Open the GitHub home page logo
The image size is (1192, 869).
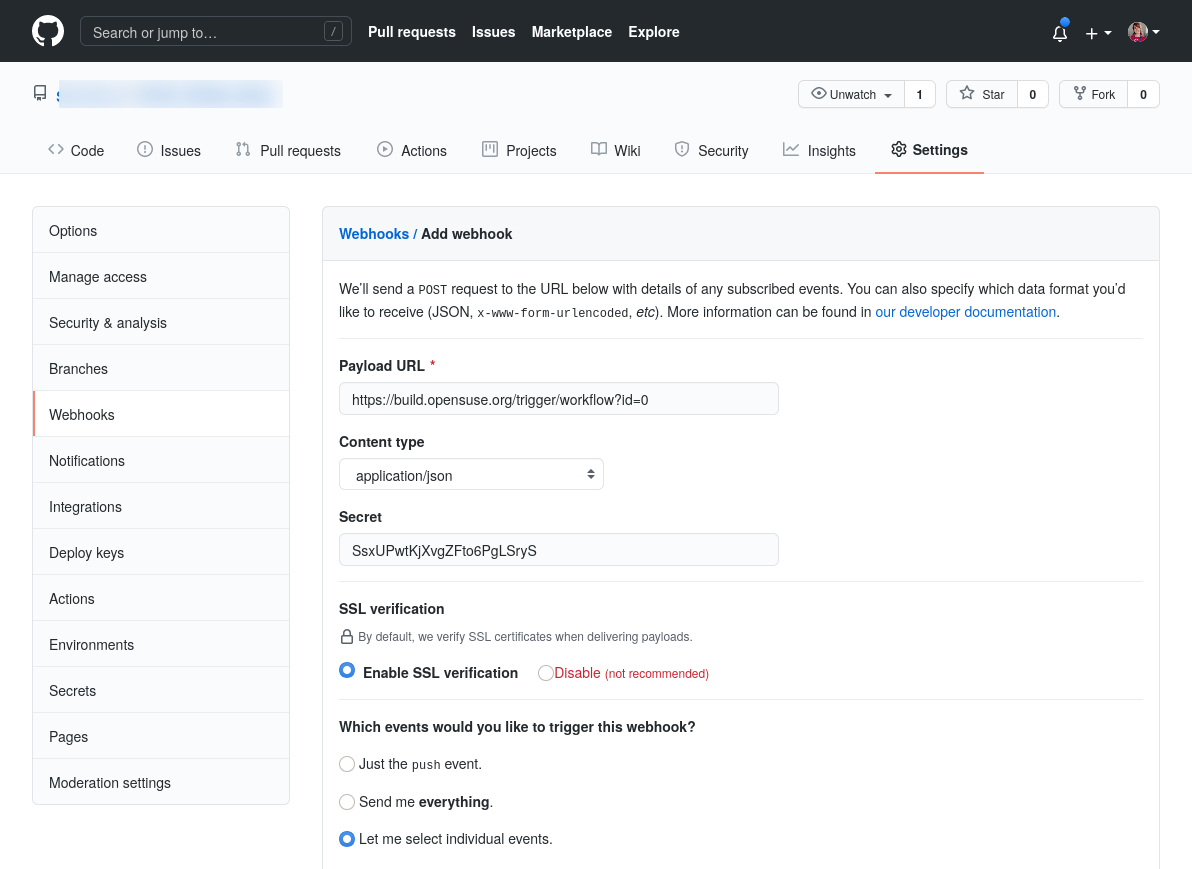(x=47, y=31)
